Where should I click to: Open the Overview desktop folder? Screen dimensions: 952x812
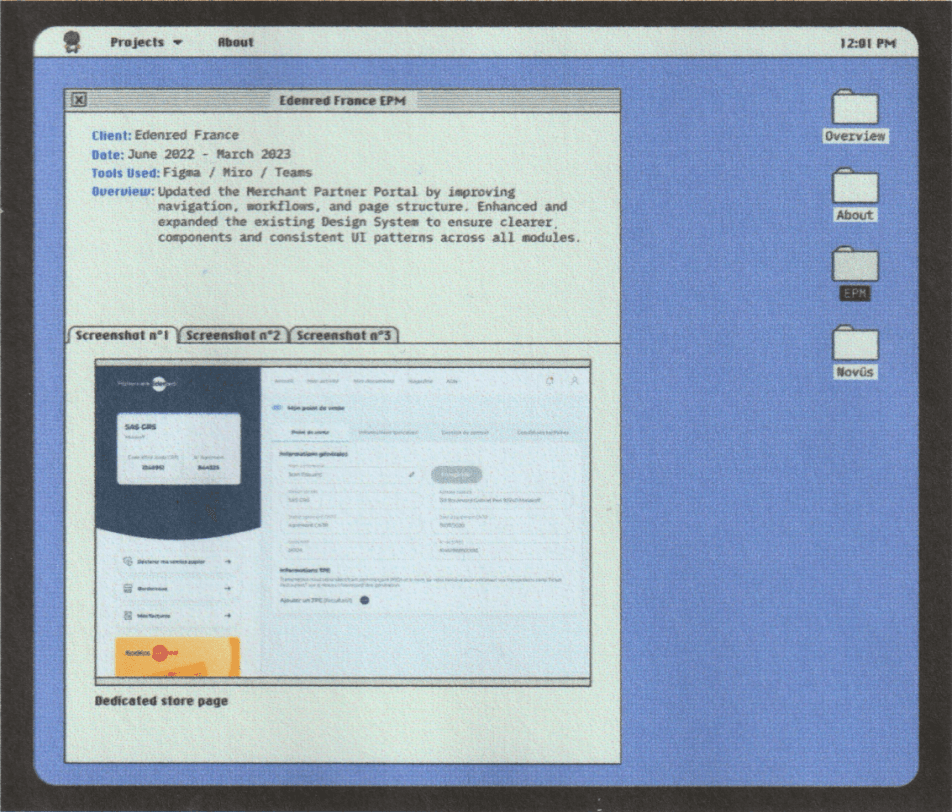(x=855, y=116)
